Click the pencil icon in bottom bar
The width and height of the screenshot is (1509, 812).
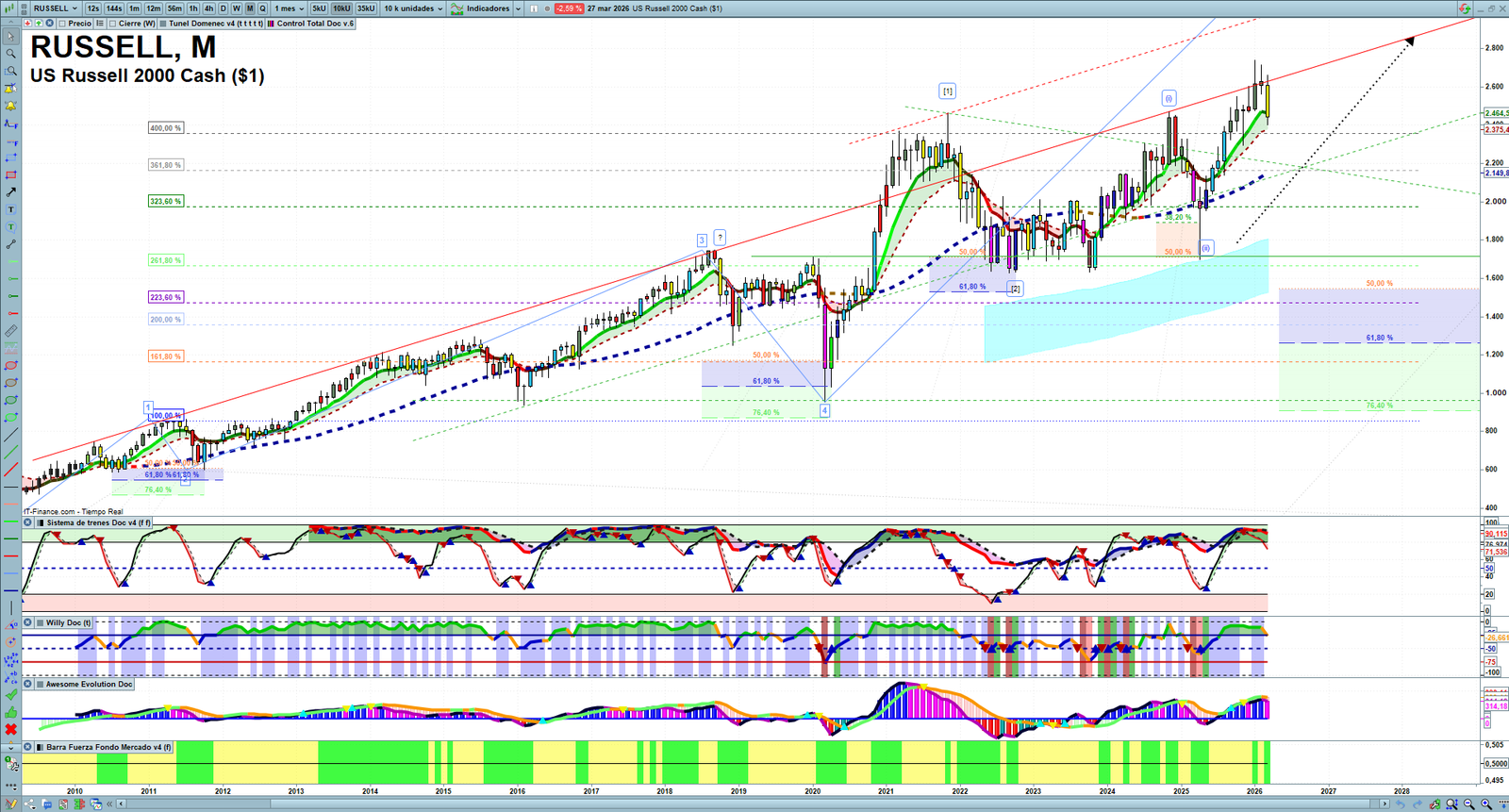pos(11,804)
